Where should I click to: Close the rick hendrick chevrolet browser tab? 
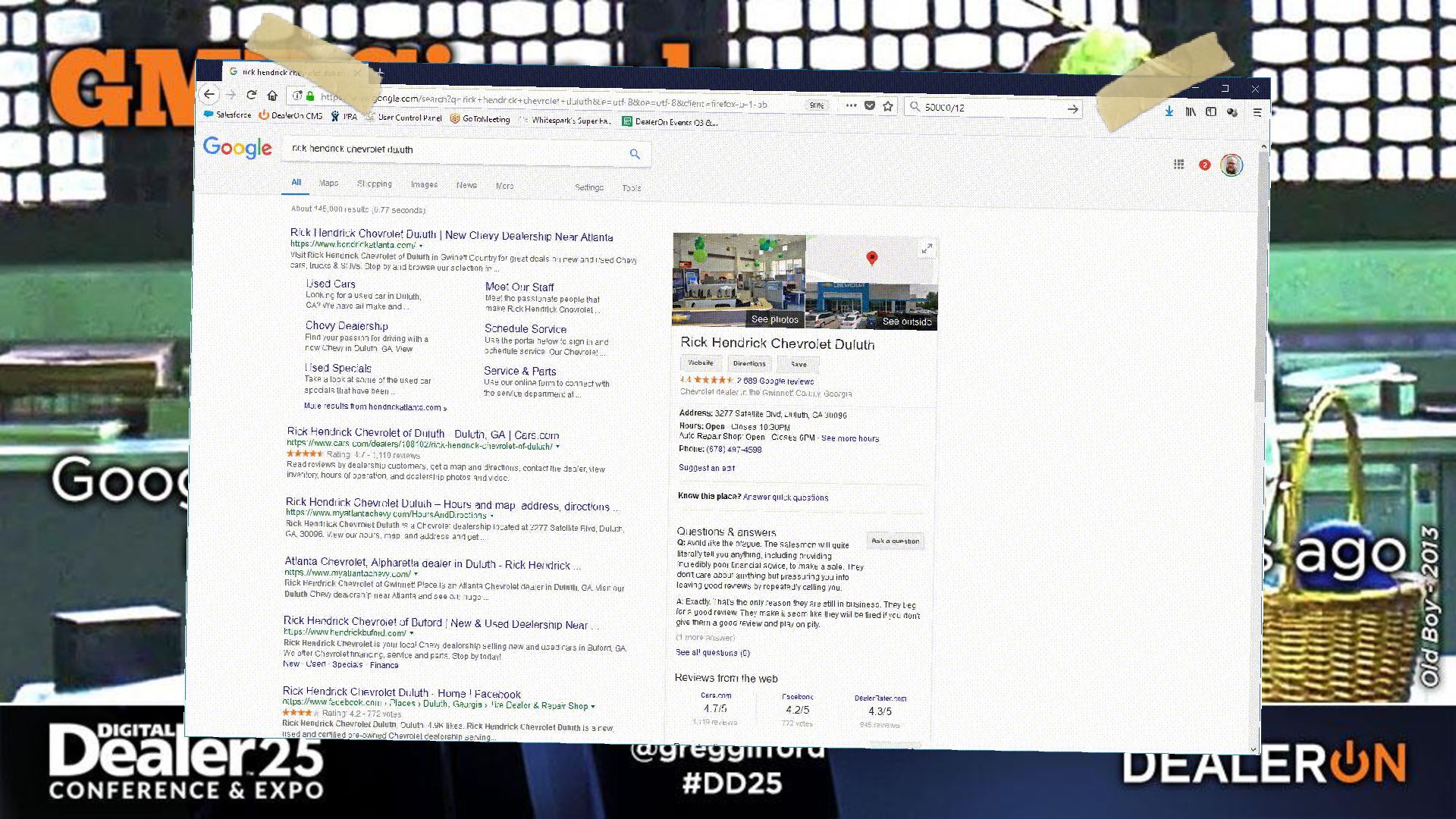click(x=357, y=74)
